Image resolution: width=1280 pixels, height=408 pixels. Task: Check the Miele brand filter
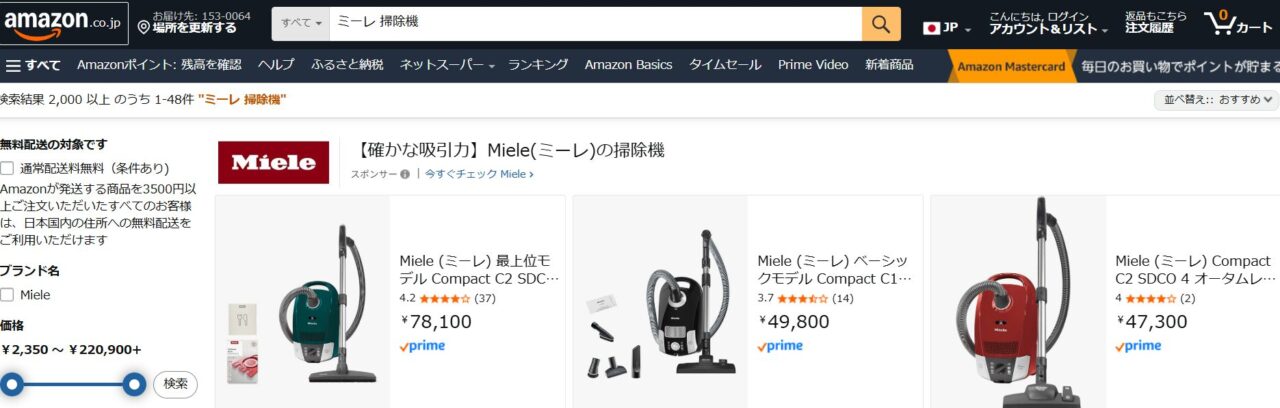(x=7, y=295)
